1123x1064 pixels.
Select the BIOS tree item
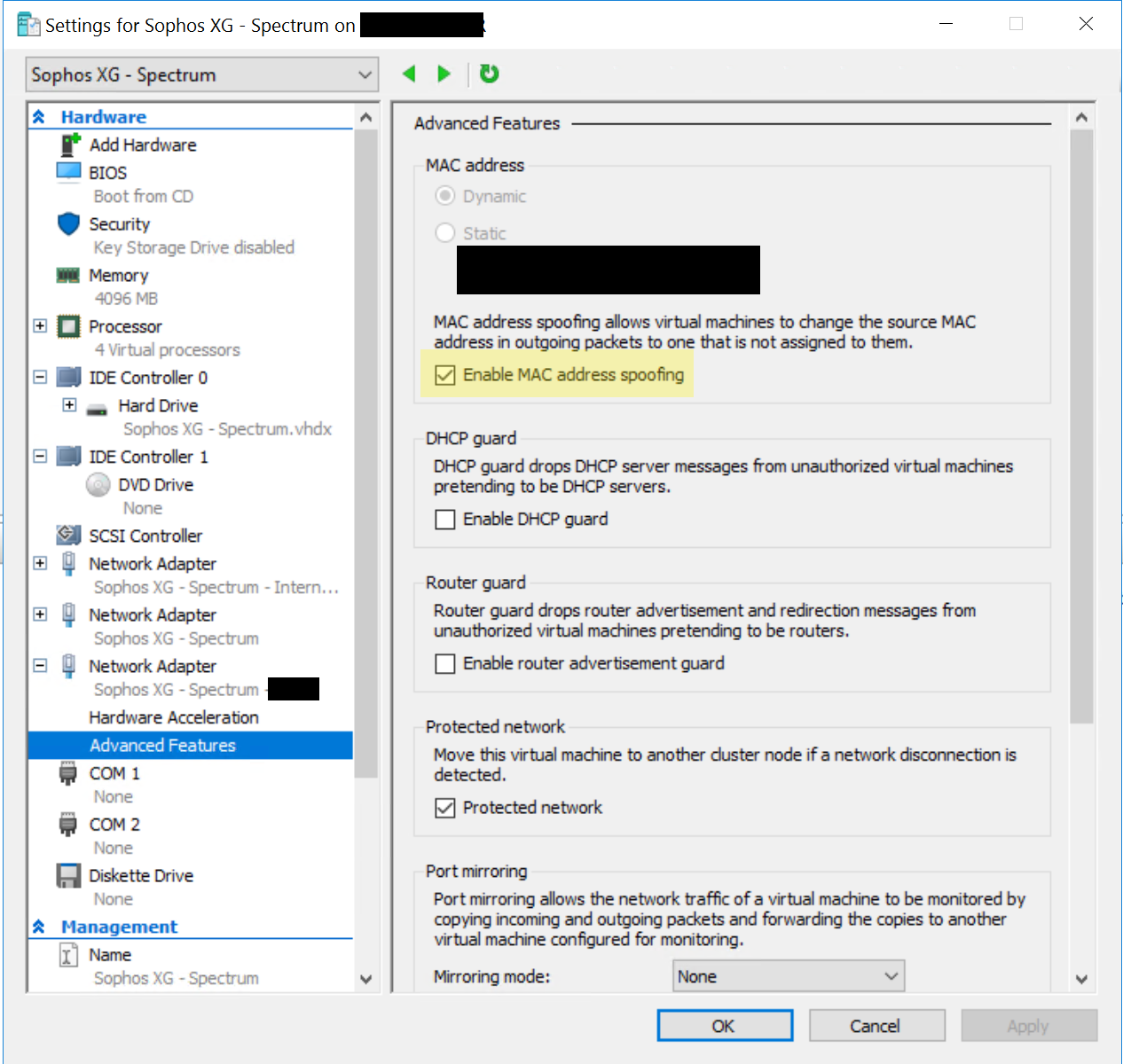108,173
